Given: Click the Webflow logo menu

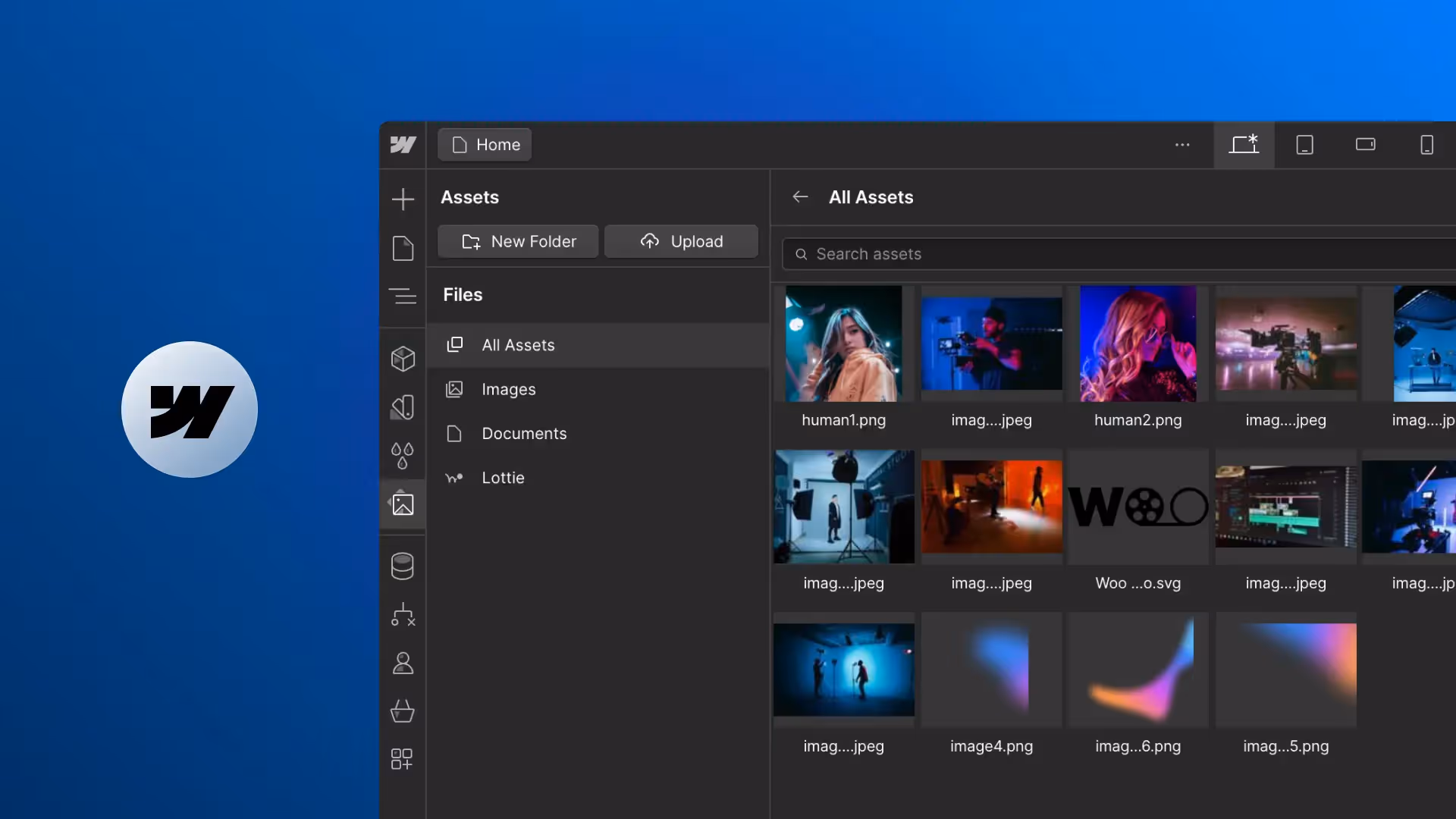Looking at the screenshot, I should pos(403,145).
